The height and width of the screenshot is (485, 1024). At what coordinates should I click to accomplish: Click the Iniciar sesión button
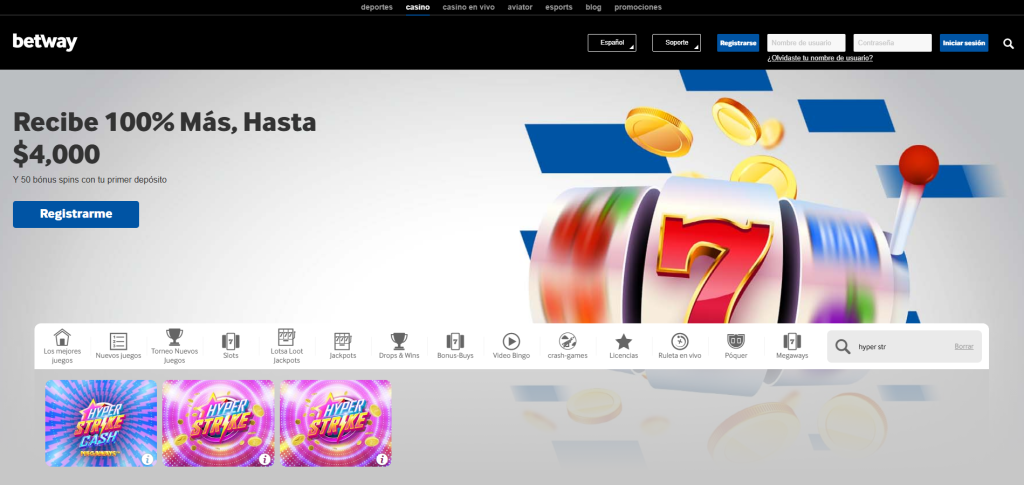[964, 43]
